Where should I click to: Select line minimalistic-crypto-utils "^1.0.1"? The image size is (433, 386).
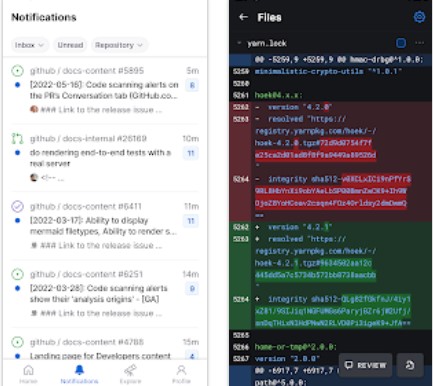click(330, 71)
